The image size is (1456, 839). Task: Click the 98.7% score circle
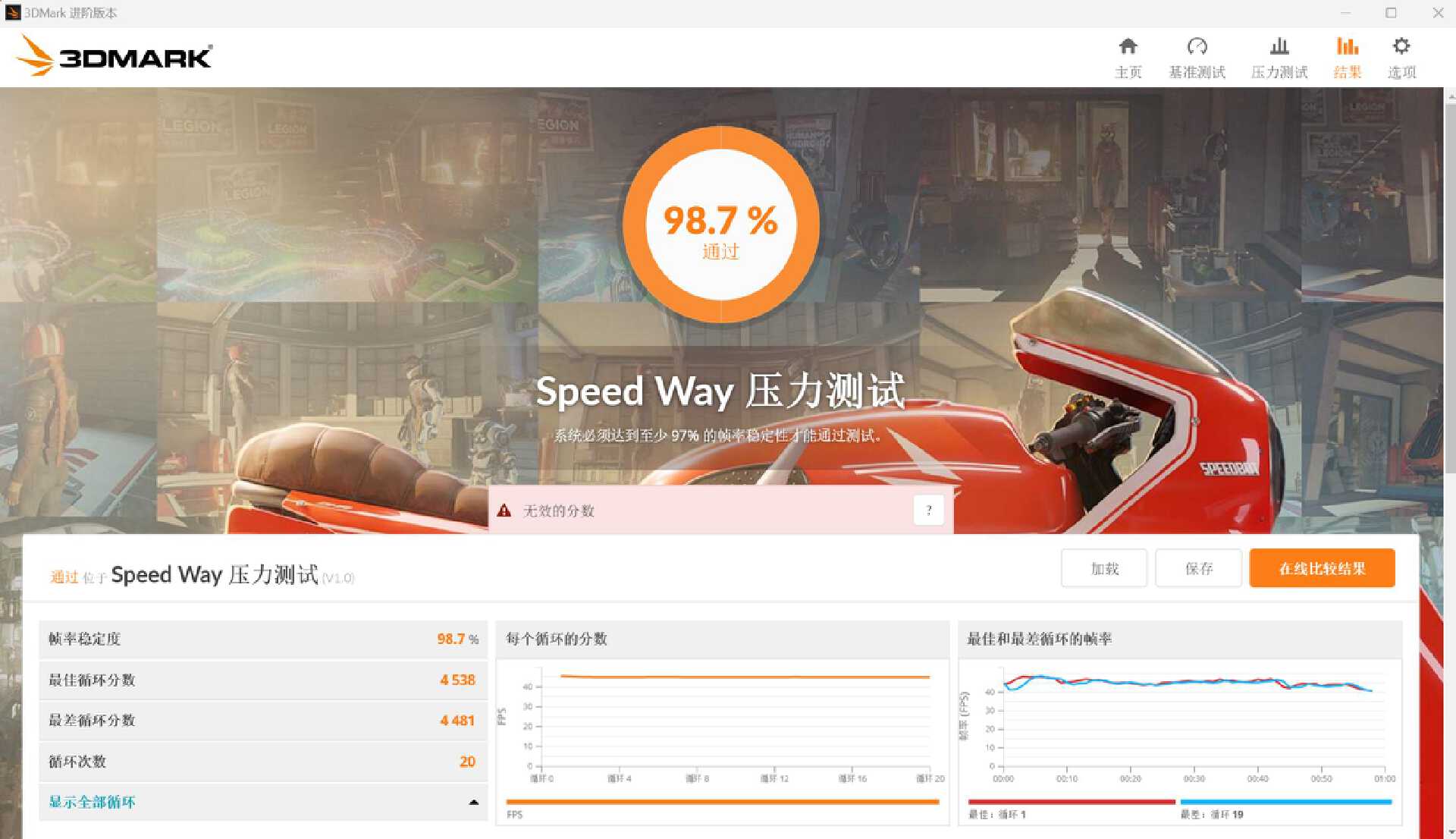click(x=720, y=225)
